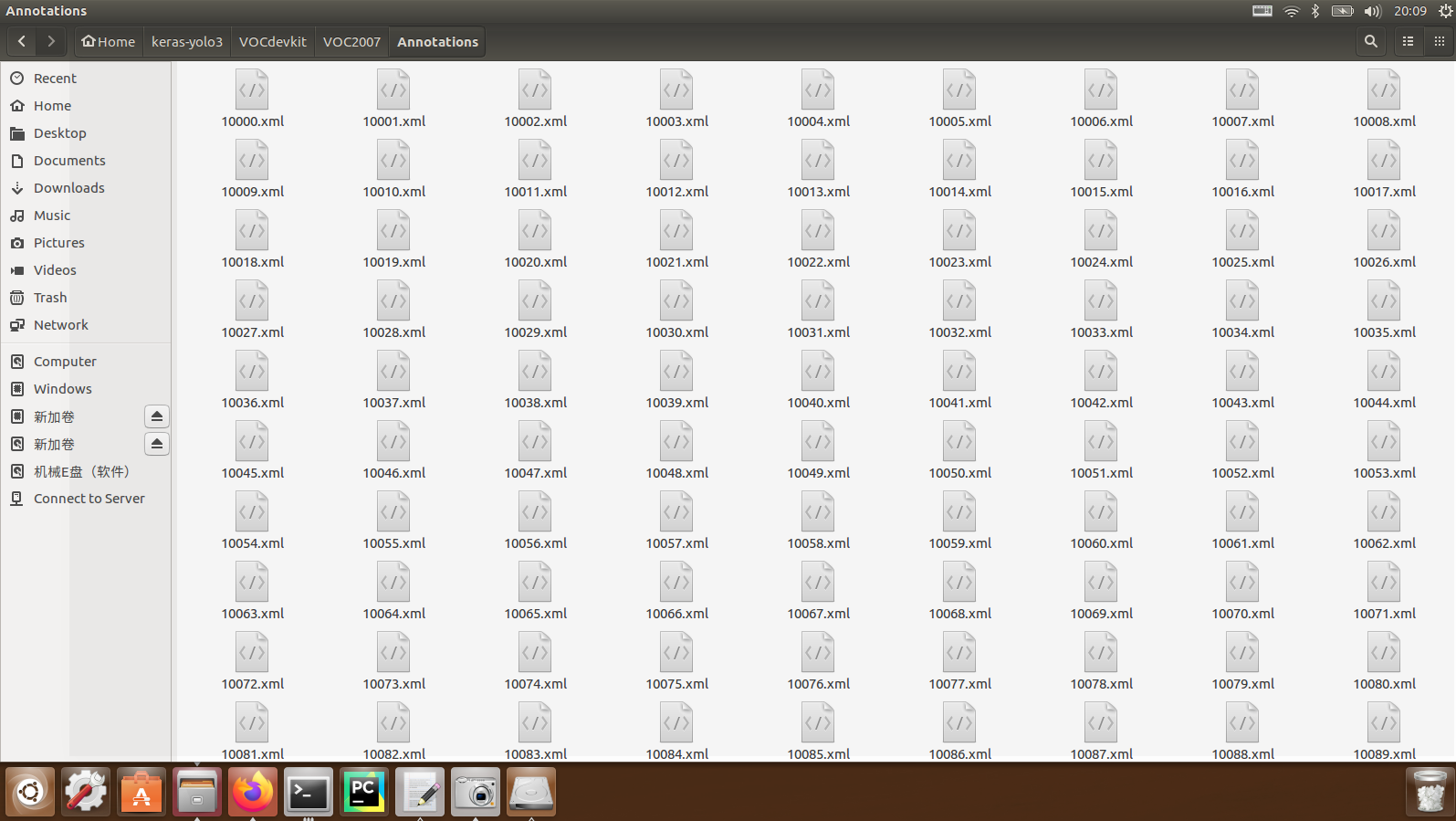The width and height of the screenshot is (1456, 821).
Task: Click the 20:09 clock in top bar
Action: tap(1410, 11)
